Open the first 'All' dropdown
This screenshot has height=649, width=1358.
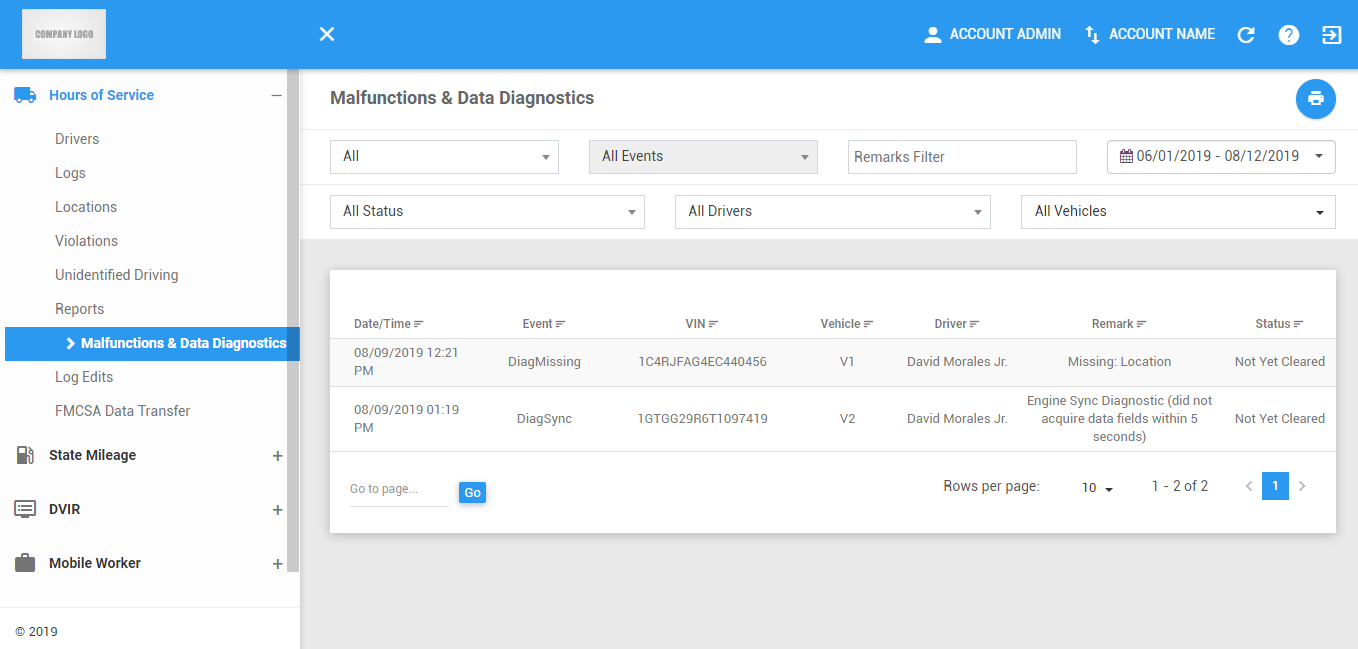(x=444, y=157)
